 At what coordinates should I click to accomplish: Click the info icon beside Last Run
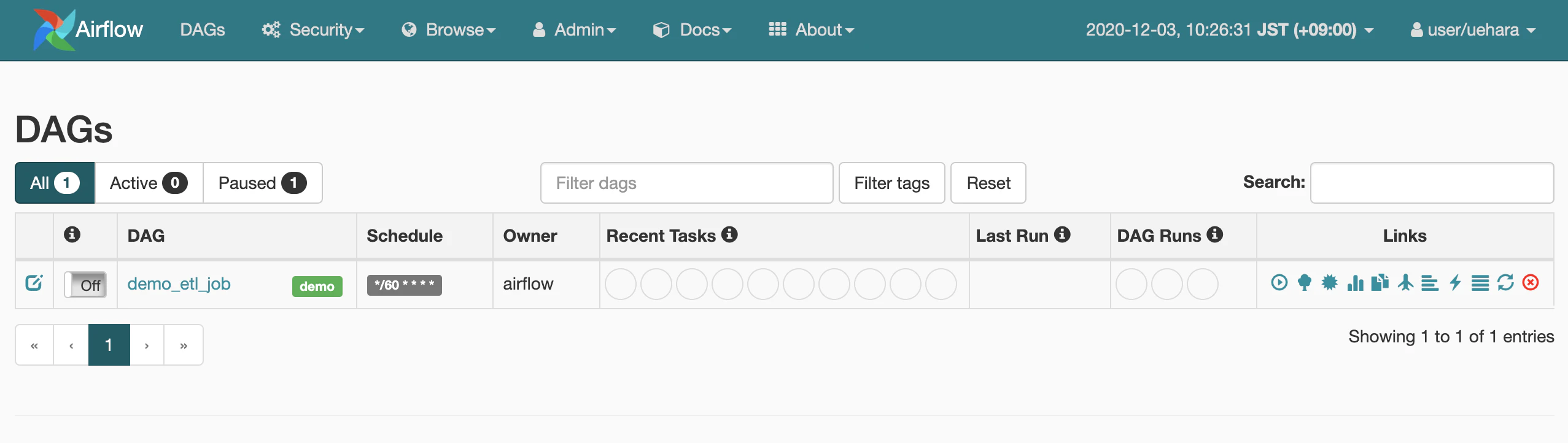[x=1062, y=234]
